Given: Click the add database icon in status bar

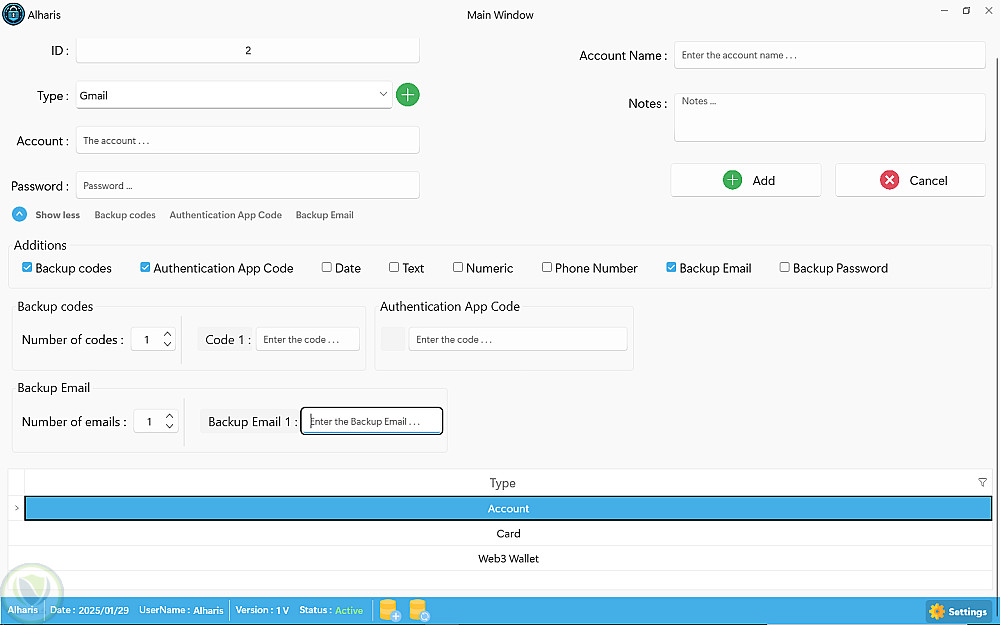Looking at the screenshot, I should [x=390, y=610].
